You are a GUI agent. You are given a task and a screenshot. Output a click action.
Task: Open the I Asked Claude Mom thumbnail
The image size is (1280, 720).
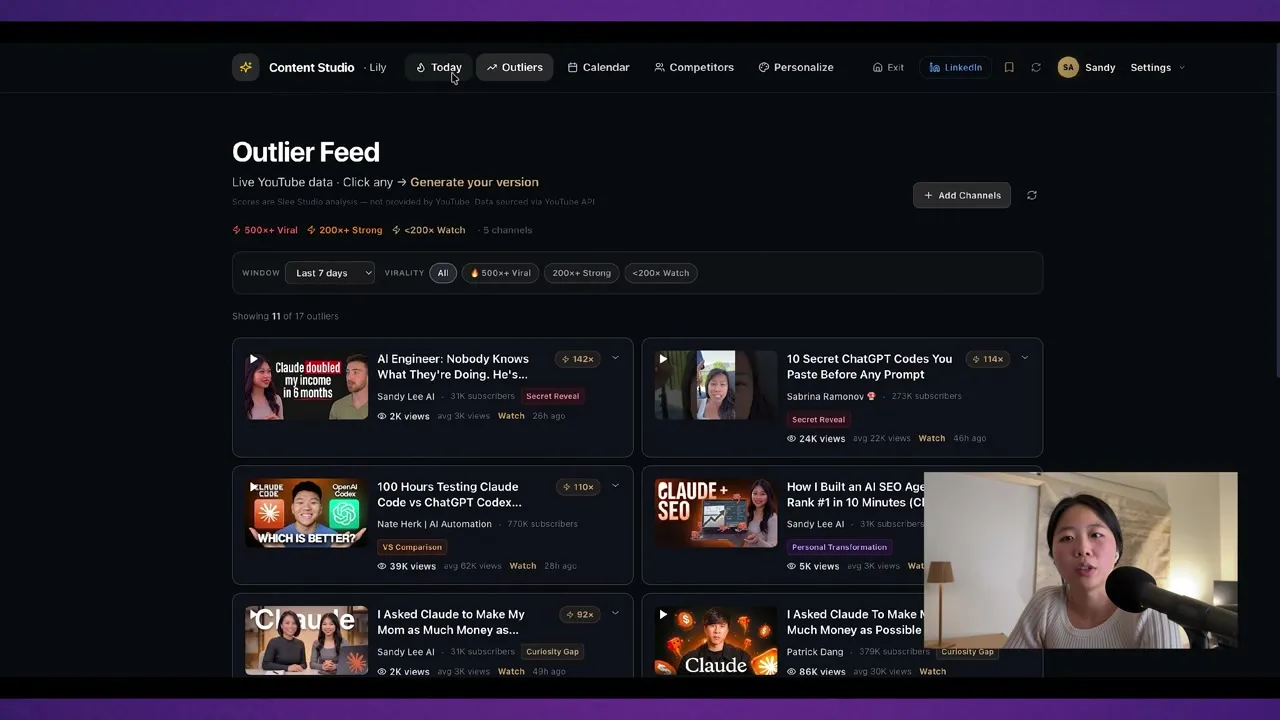pos(306,641)
